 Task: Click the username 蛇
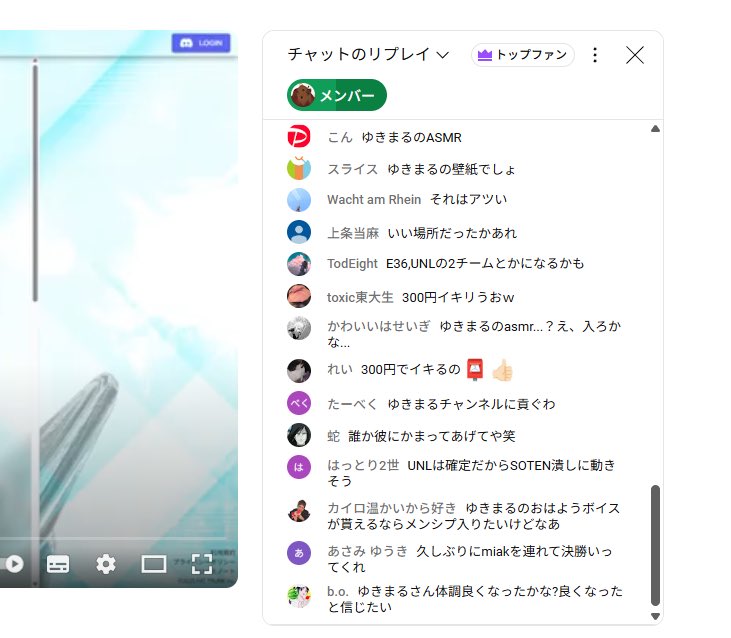pyautogui.click(x=333, y=436)
